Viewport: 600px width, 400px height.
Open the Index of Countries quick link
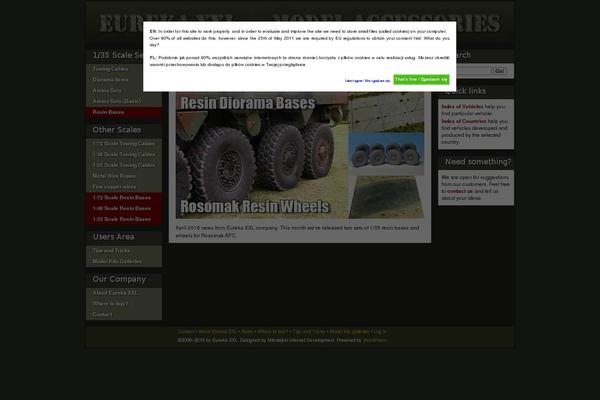click(464, 121)
